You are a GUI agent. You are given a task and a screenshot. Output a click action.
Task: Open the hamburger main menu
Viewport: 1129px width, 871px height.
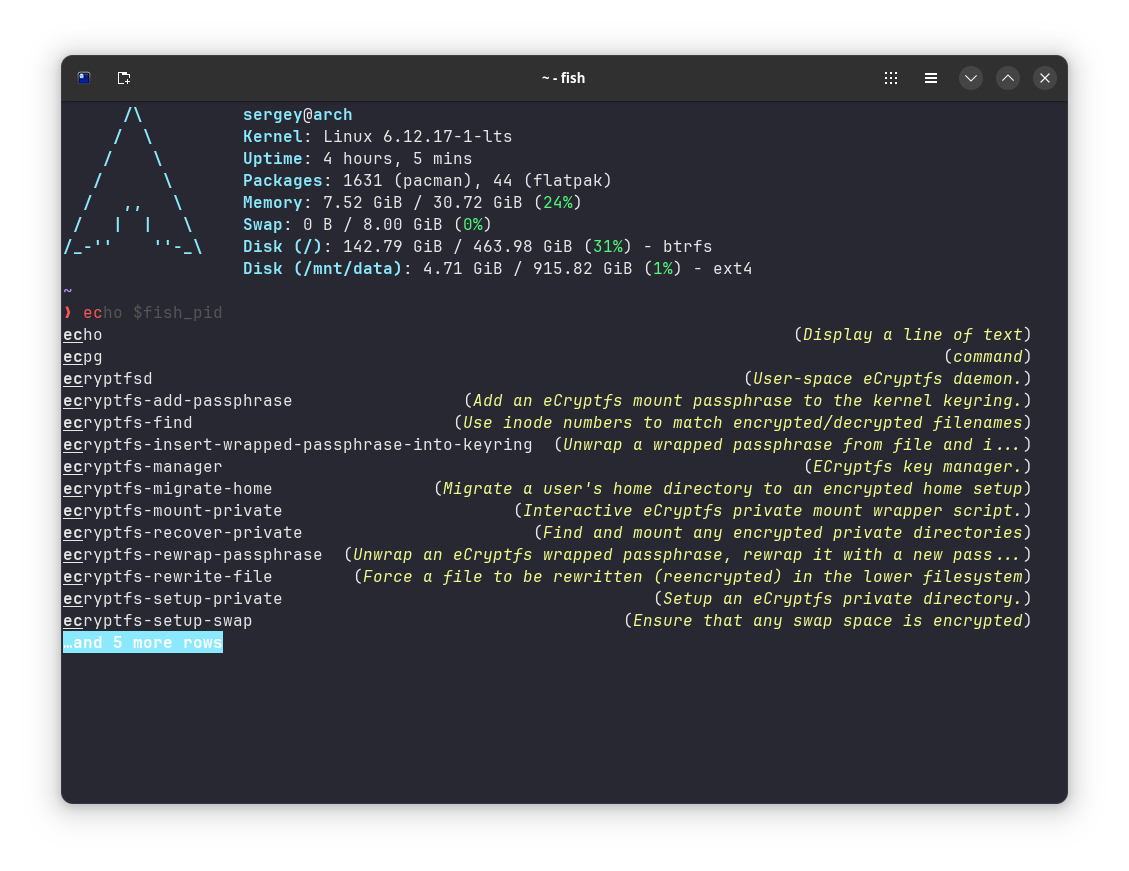click(x=931, y=78)
